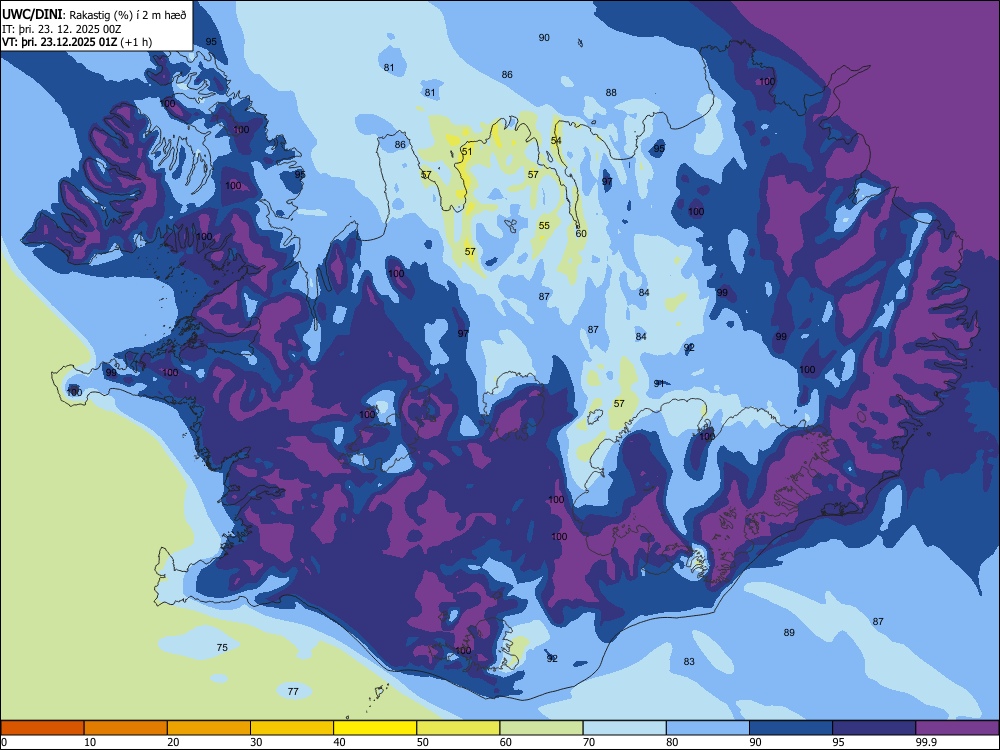Select the 77 humidity value offshore
This screenshot has width=1000, height=750.
point(293,691)
